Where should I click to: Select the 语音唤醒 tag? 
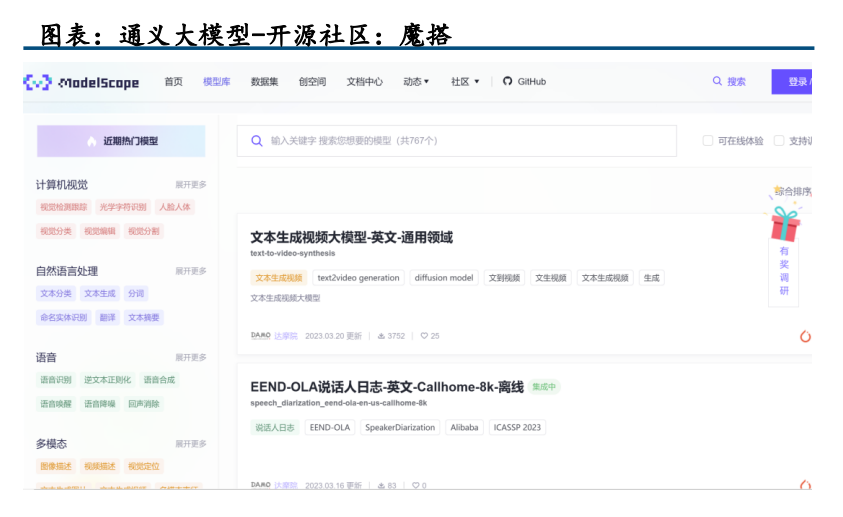click(56, 404)
